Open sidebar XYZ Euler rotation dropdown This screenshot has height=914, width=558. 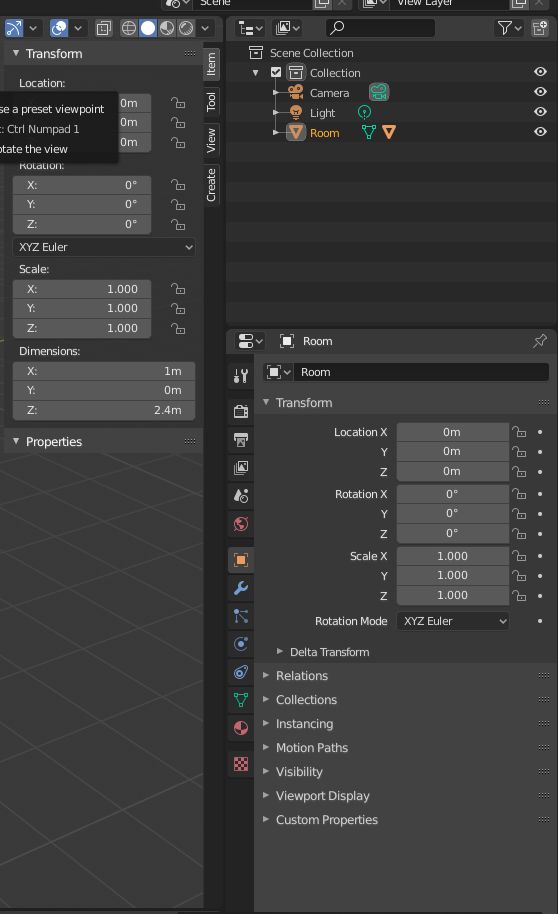point(104,247)
